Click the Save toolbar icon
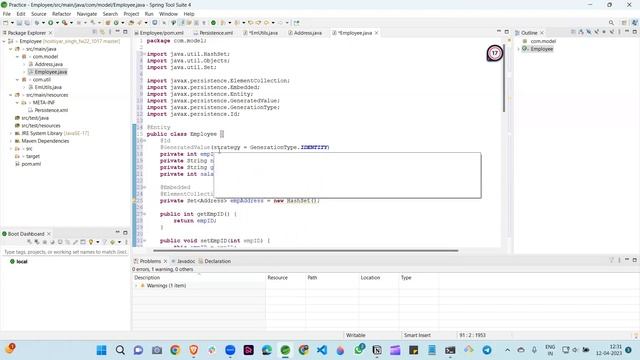Viewport: 640px width, 360px height. (x=19, y=23)
